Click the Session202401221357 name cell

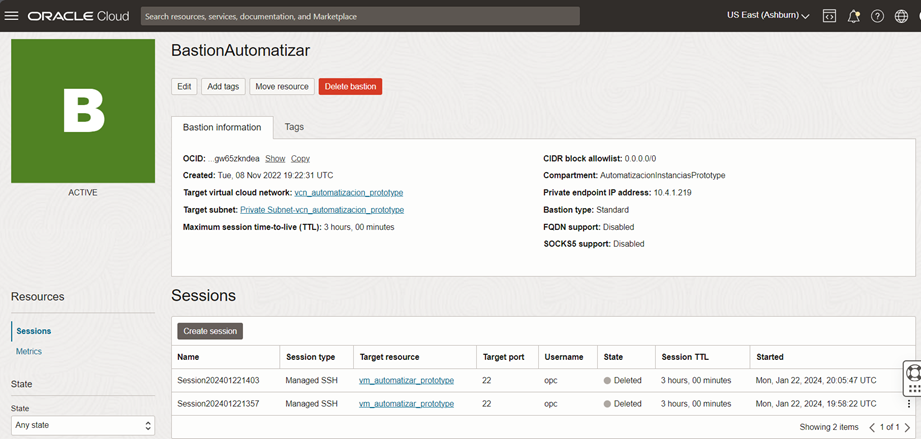[218, 404]
